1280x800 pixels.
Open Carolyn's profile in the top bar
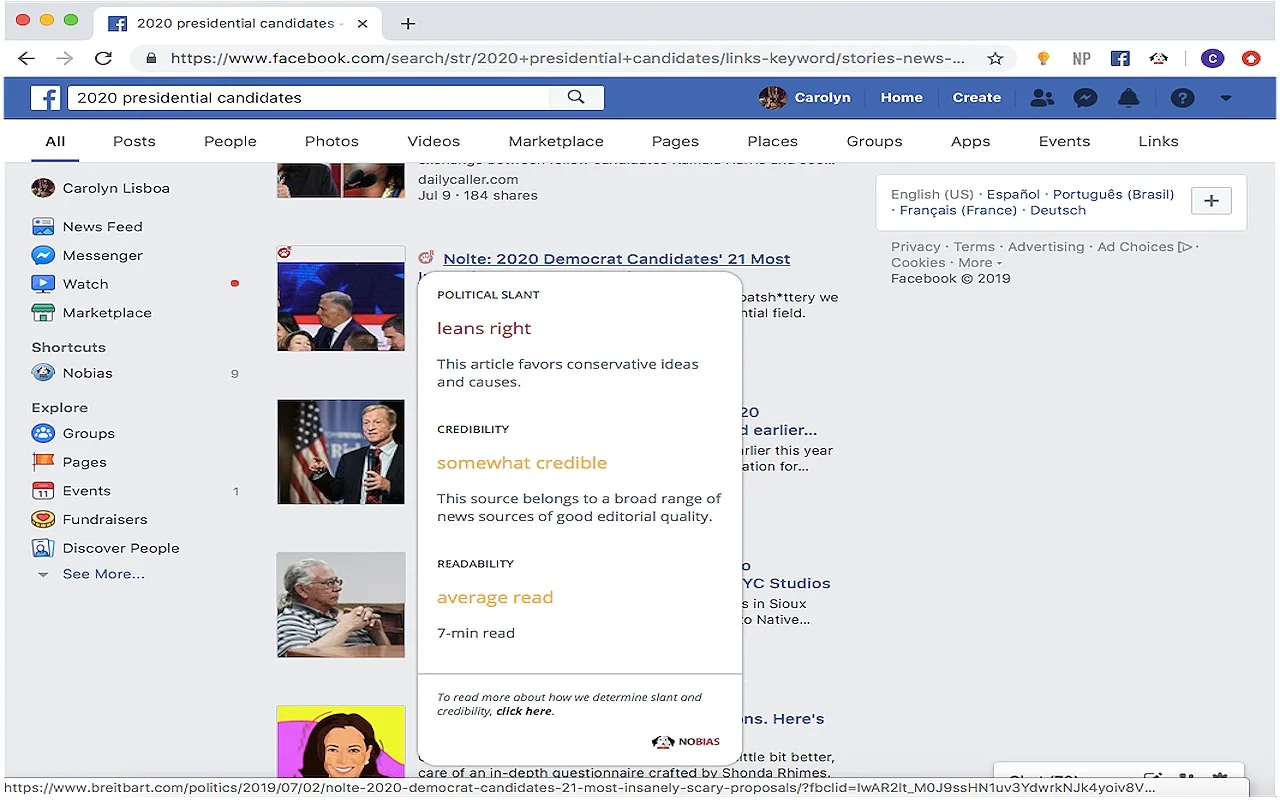pyautogui.click(x=805, y=98)
